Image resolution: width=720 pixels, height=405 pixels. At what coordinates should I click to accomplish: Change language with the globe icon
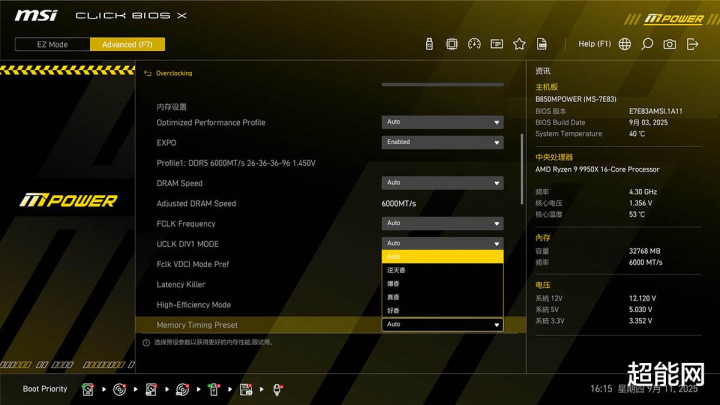tap(624, 44)
